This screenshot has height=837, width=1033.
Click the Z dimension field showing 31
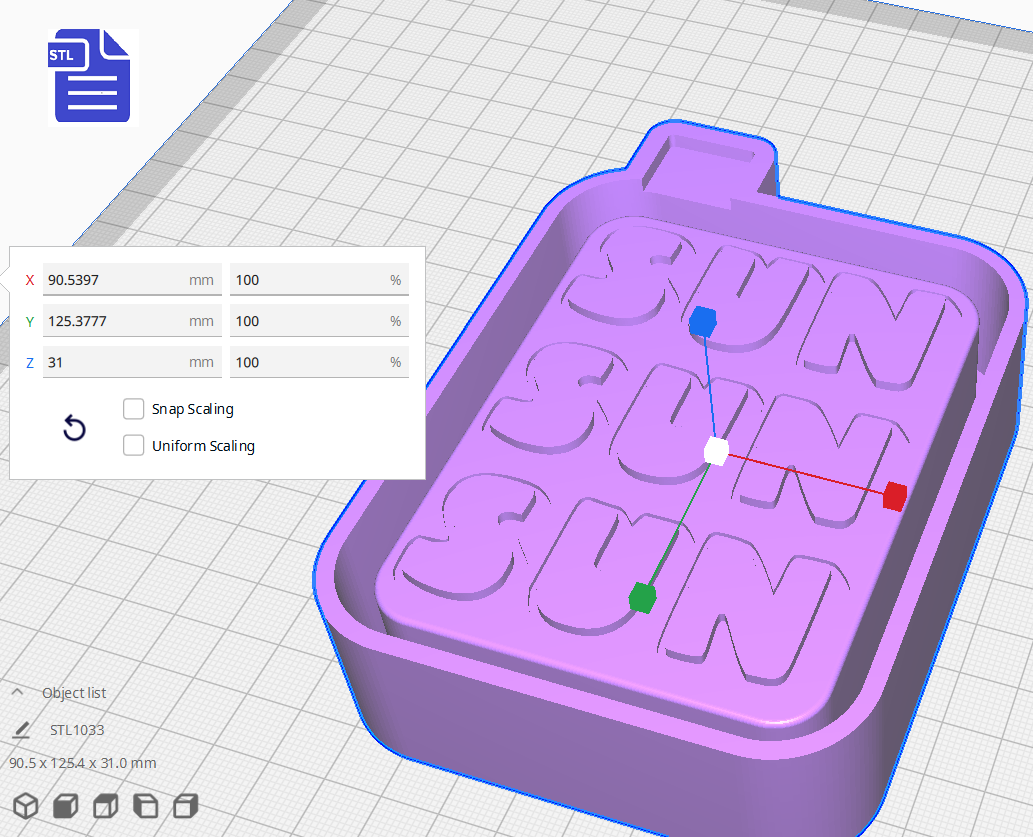[130, 361]
